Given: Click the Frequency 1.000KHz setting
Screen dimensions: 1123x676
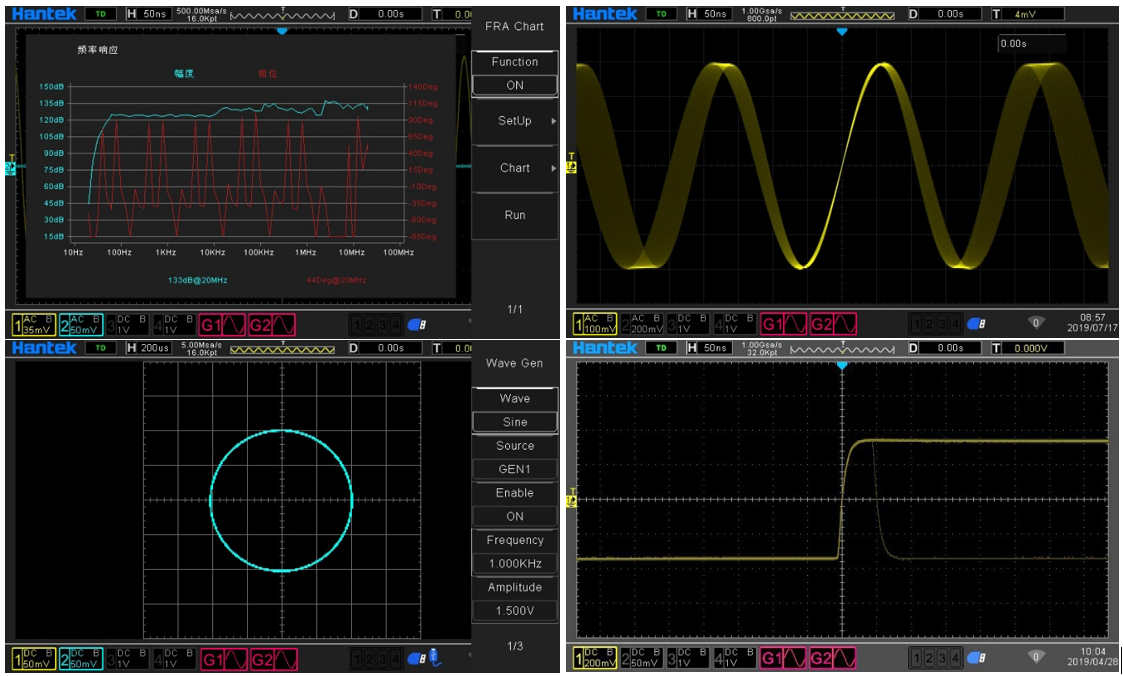Looking at the screenshot, I should coord(514,563).
